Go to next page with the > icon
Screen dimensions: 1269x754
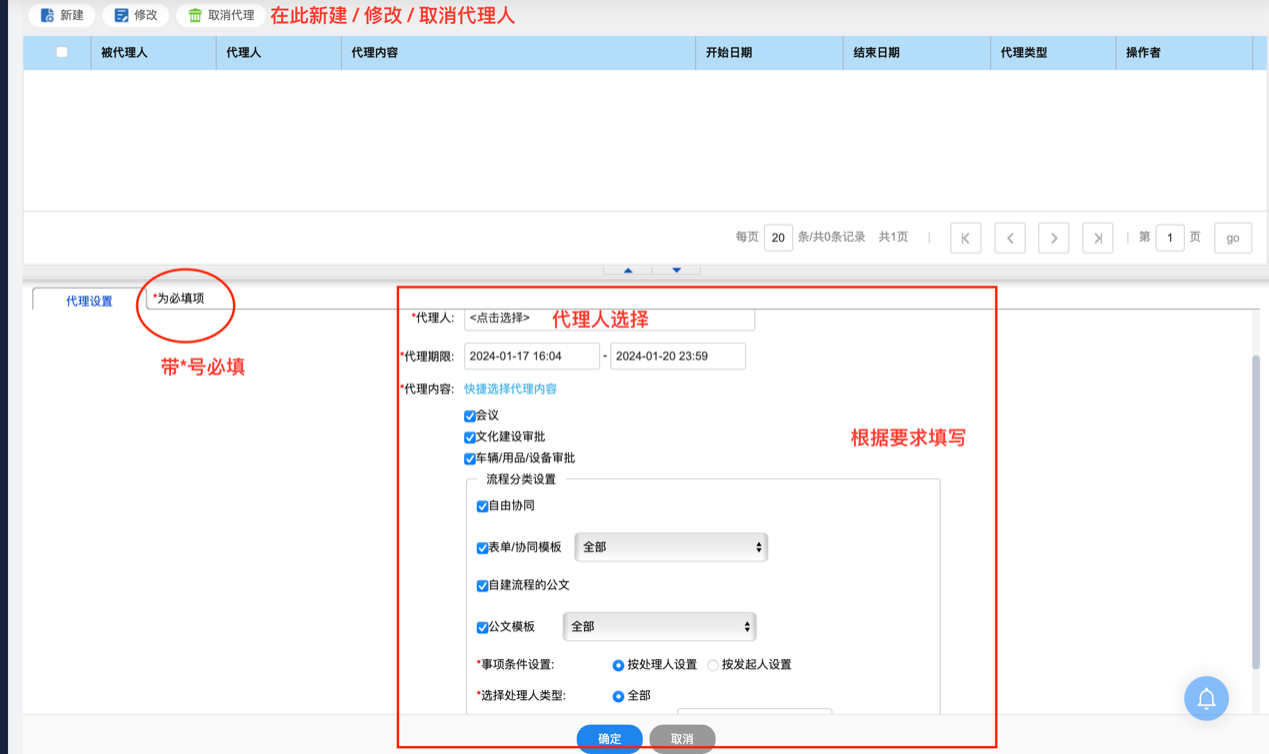[x=1054, y=237]
